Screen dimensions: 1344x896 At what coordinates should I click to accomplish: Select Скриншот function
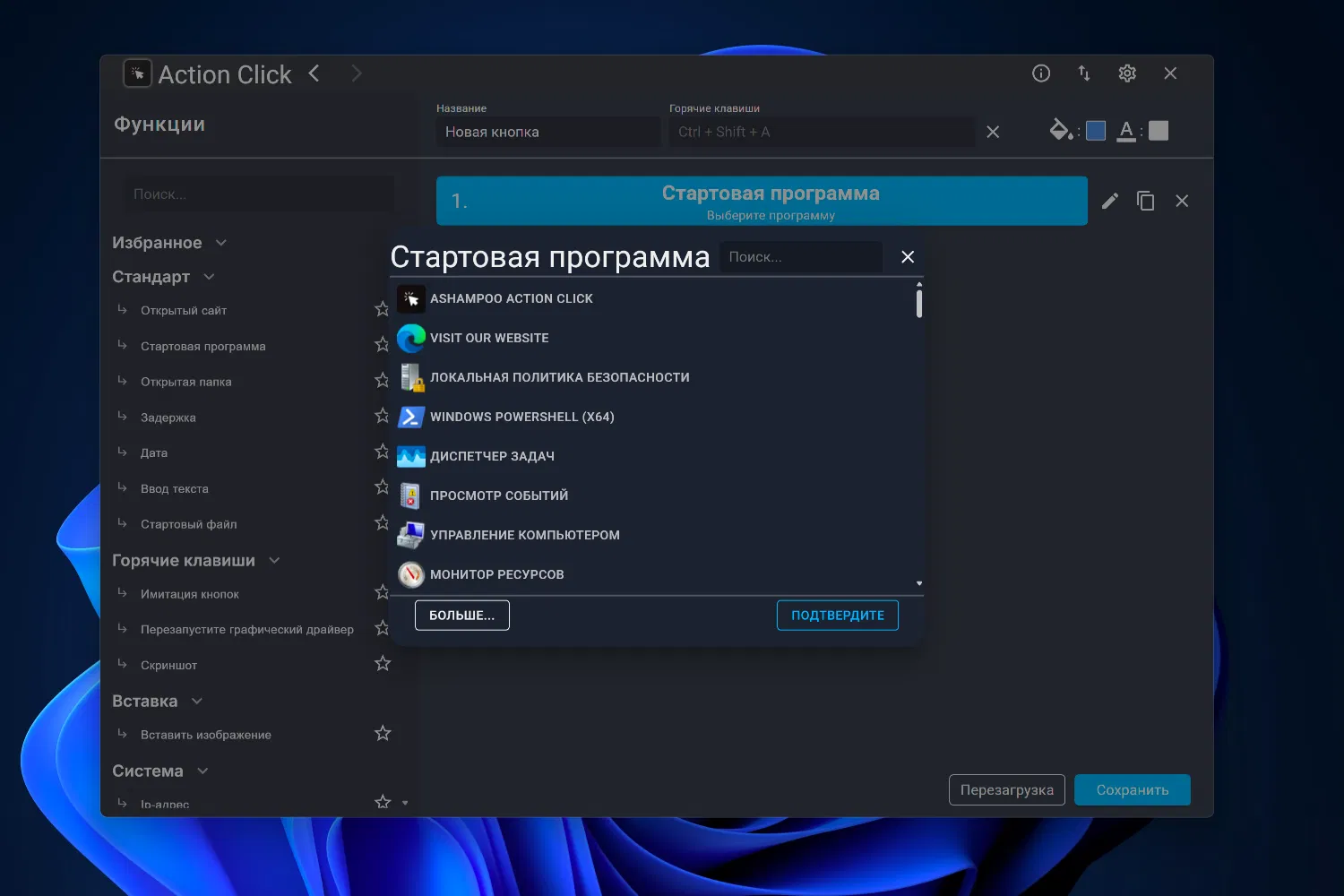(x=168, y=665)
